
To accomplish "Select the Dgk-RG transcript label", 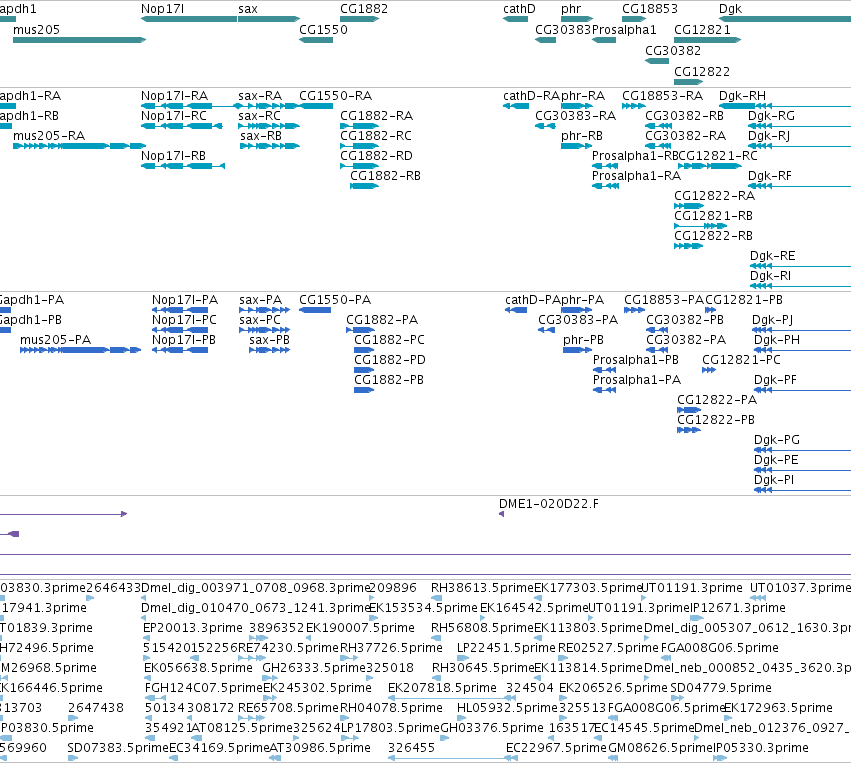I will (x=771, y=116).
